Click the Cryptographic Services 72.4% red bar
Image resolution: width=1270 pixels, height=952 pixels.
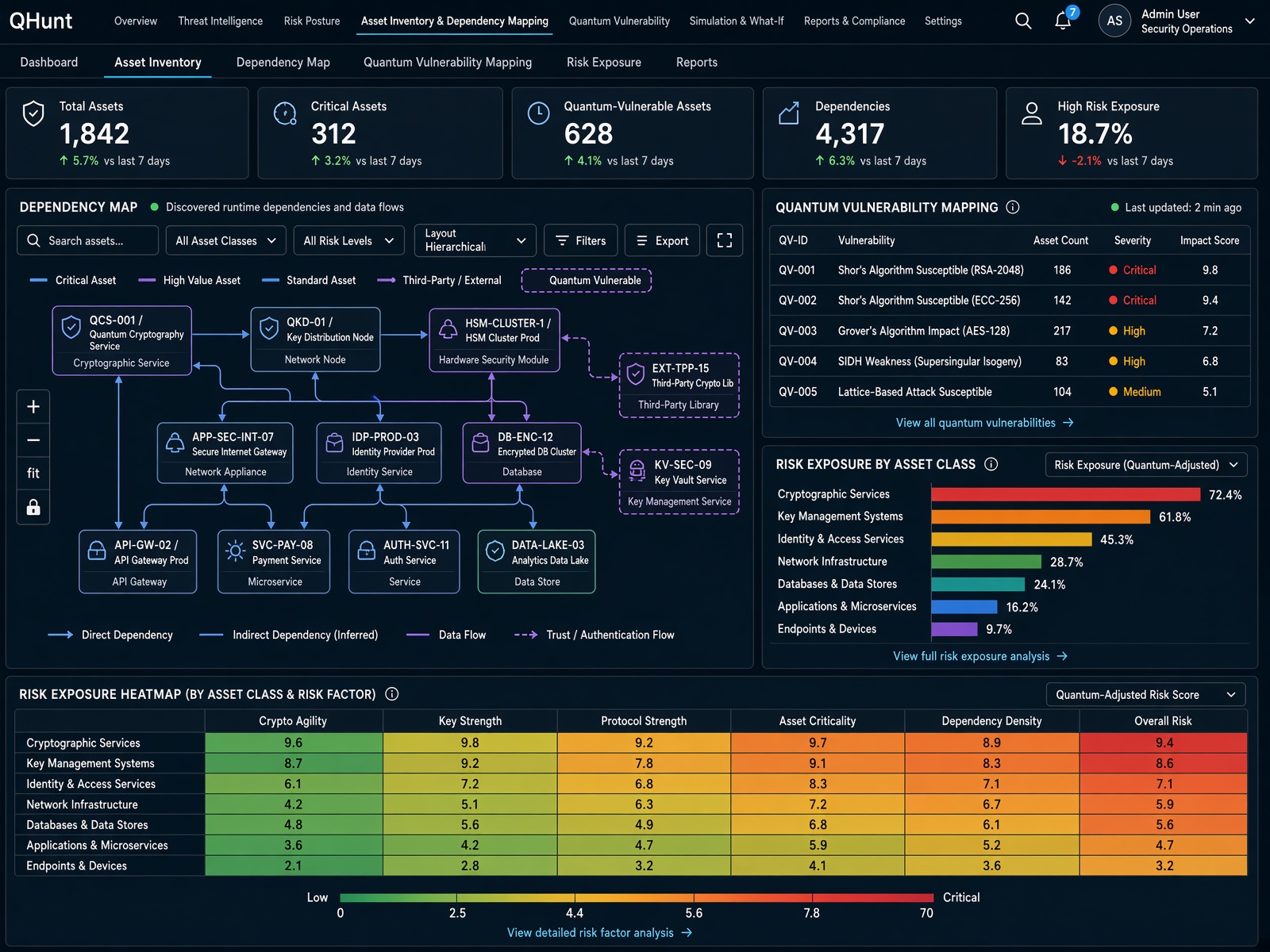click(x=1066, y=494)
